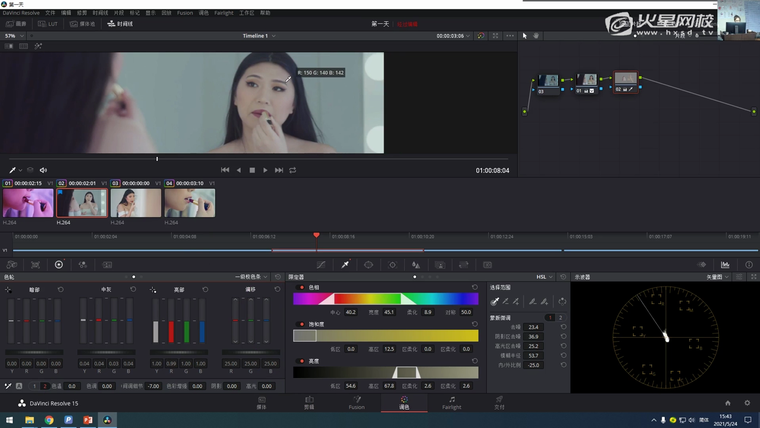
Task: Toggle loop playback in viewer
Action: click(293, 170)
